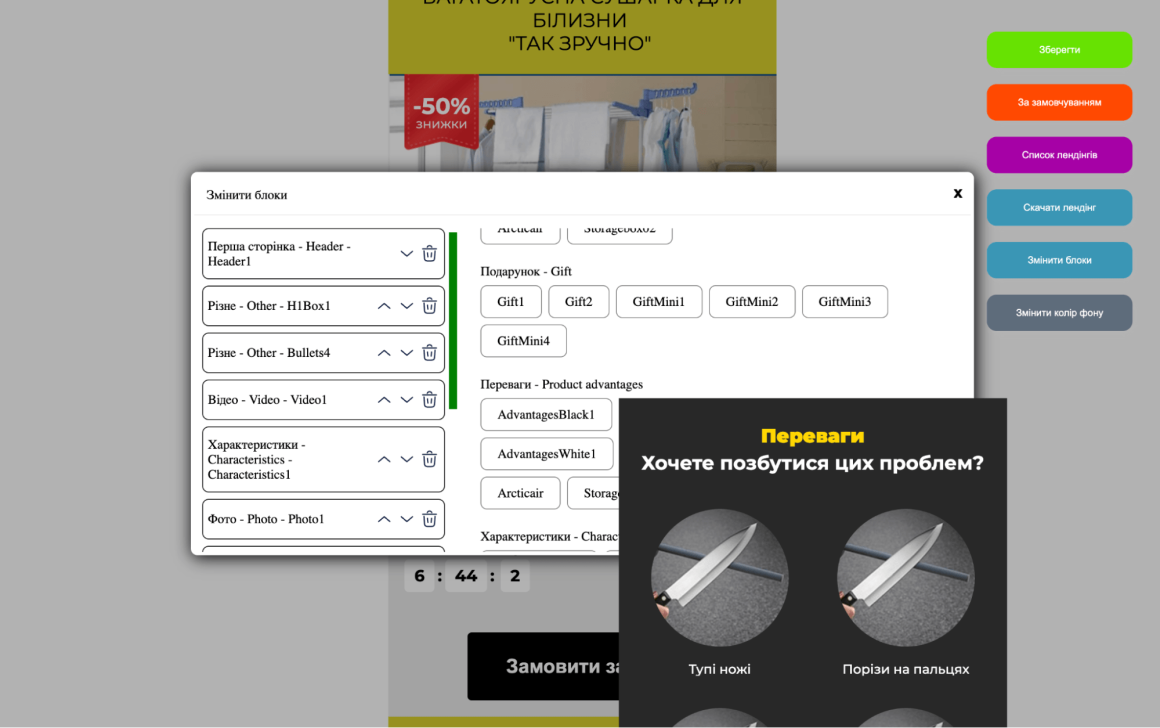Click the Змінити блоки sidebar button

point(1059,260)
